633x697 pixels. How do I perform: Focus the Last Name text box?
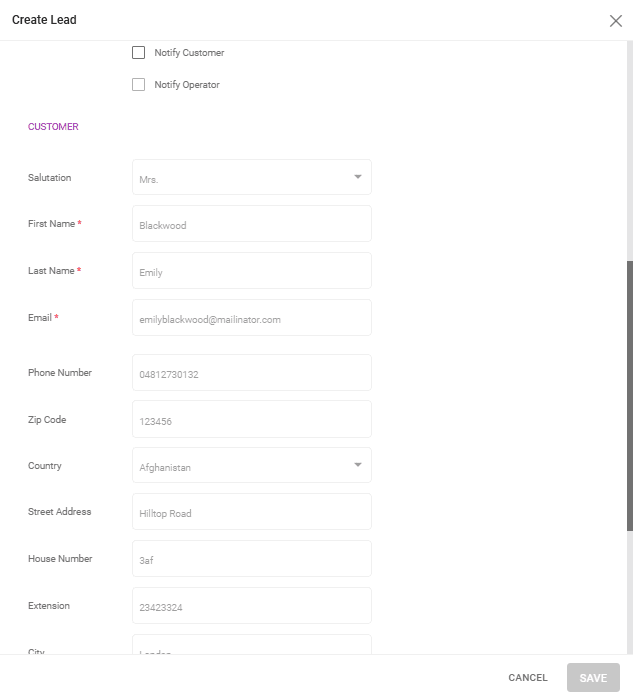tap(251, 271)
